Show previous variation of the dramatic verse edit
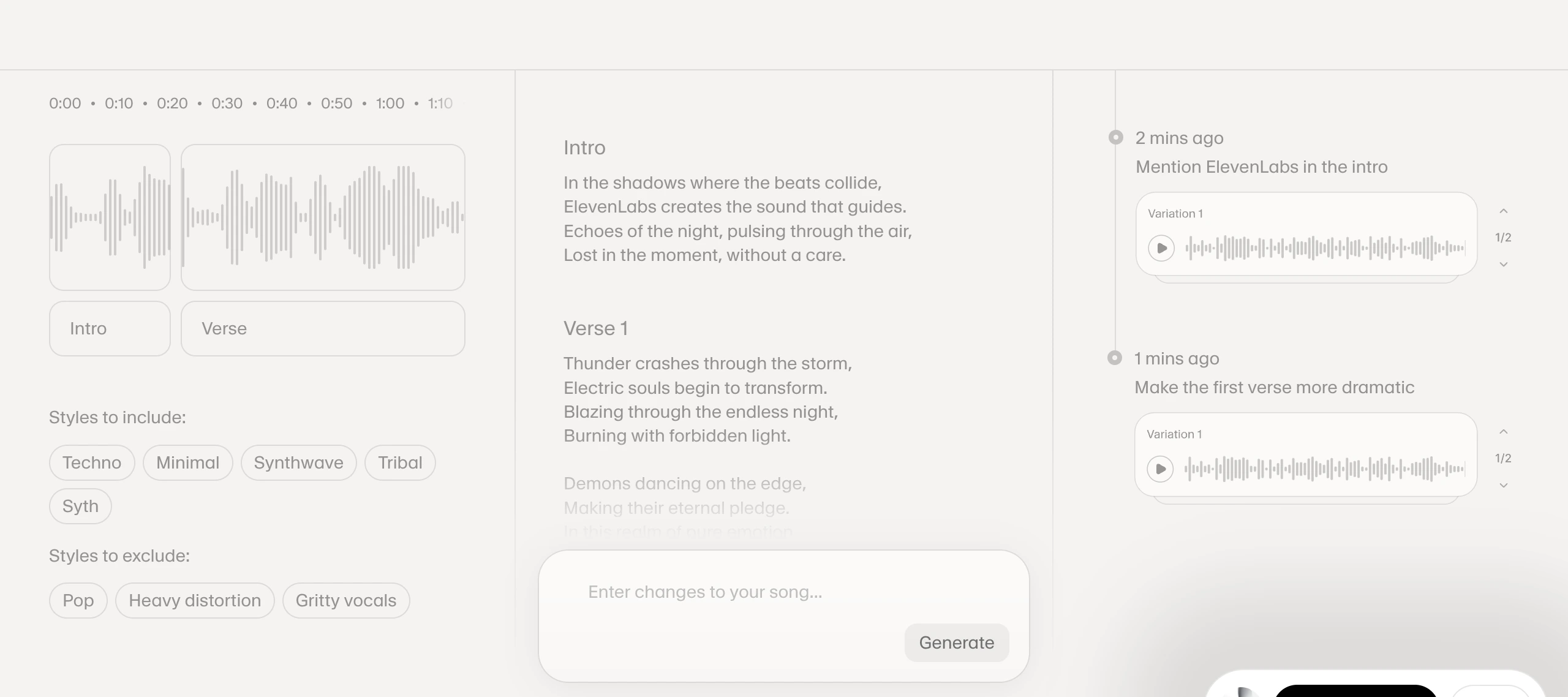Screen dimensions: 1568x697 click(x=1503, y=432)
